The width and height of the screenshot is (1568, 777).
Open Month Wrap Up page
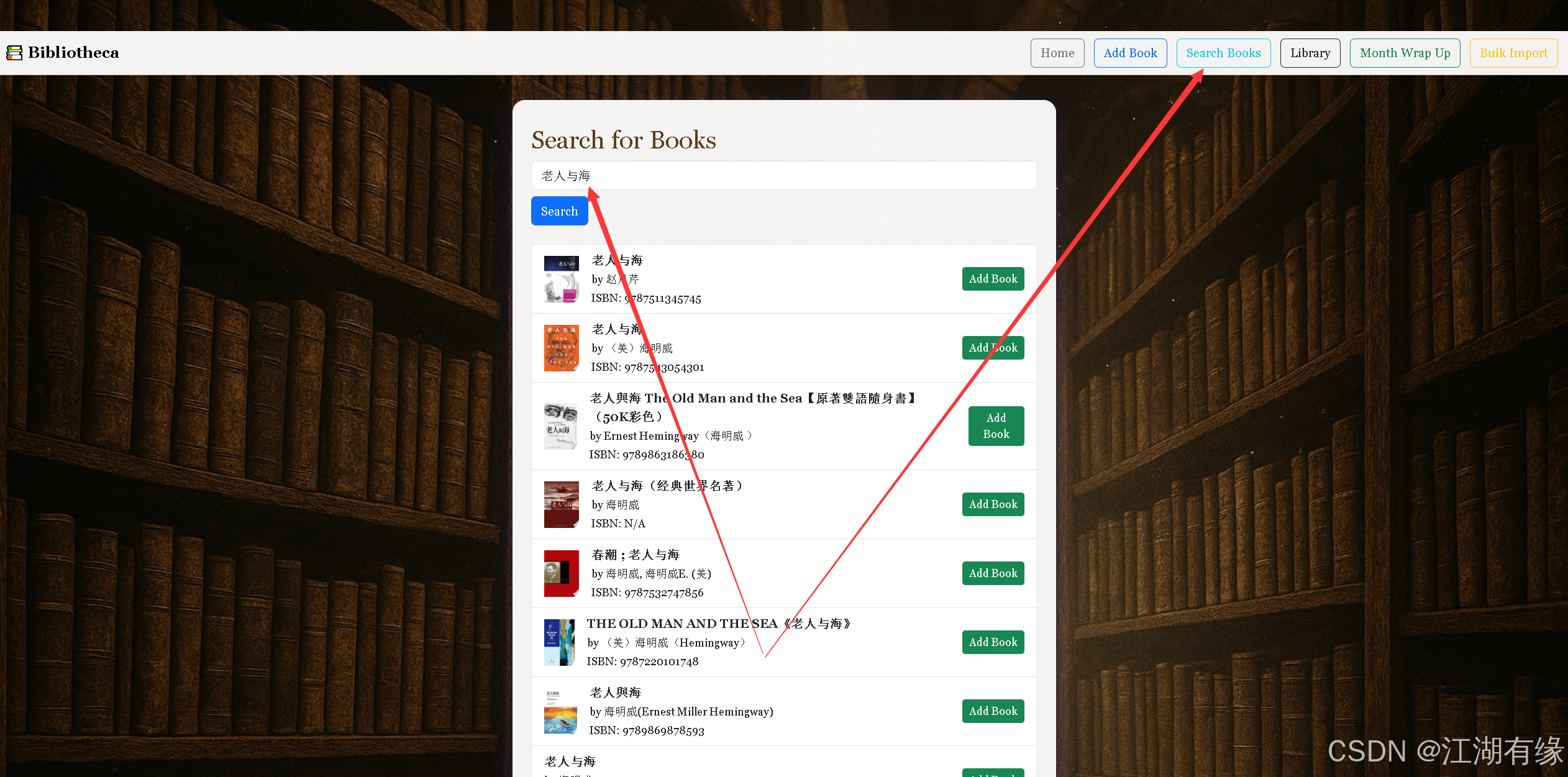coord(1404,53)
